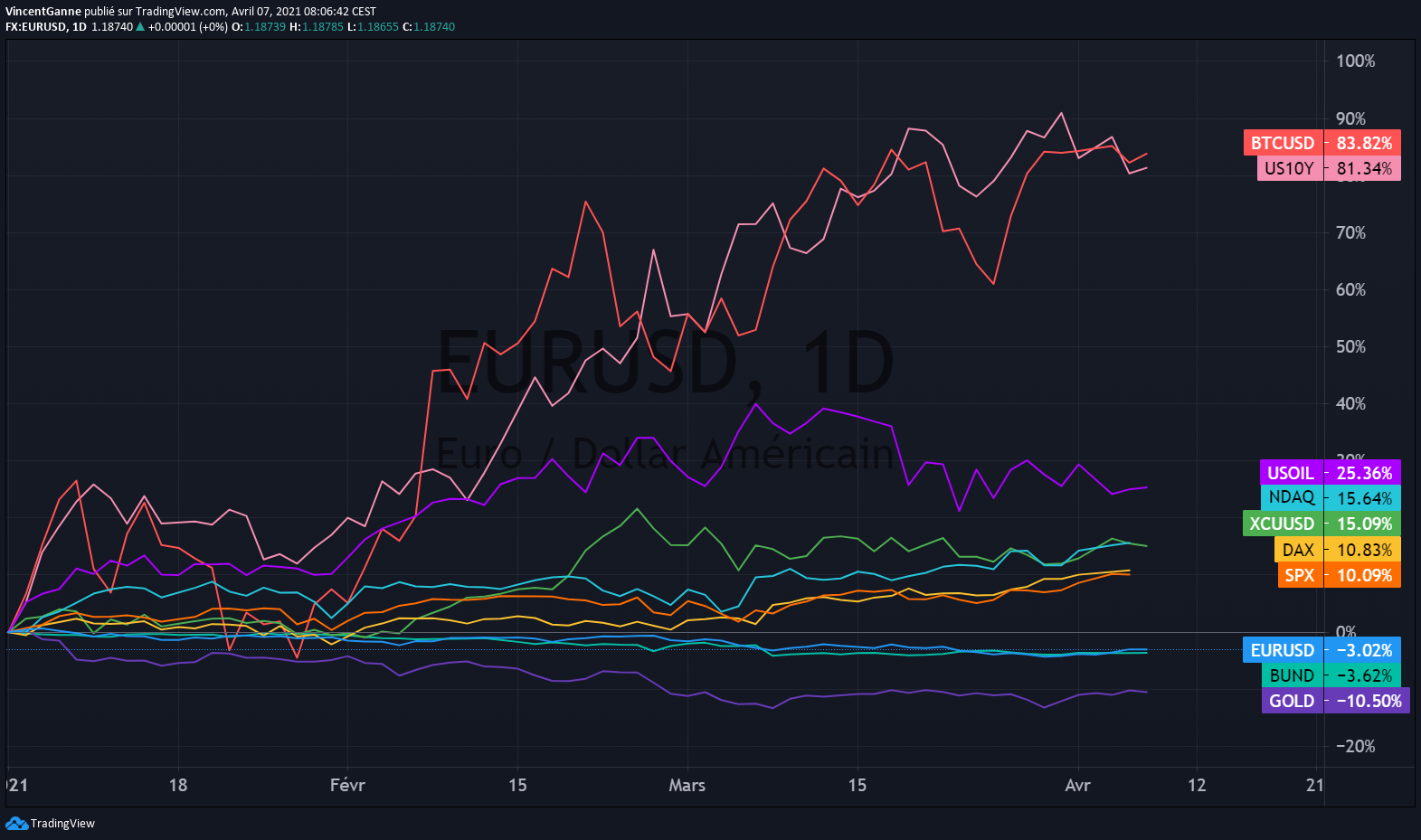Screen dimensions: 1421x840
Task: Click the XCUUSD green label
Action: tap(1282, 524)
